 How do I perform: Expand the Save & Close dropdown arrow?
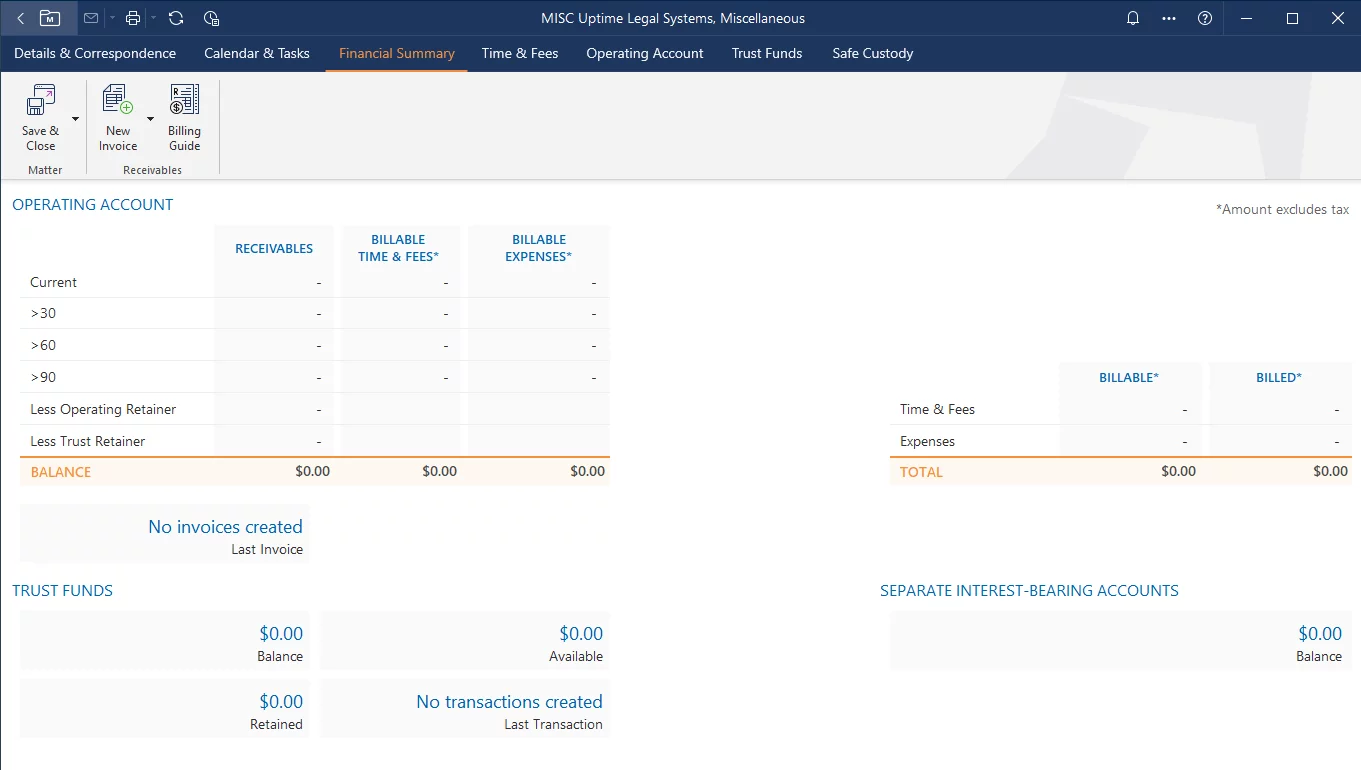[75, 119]
